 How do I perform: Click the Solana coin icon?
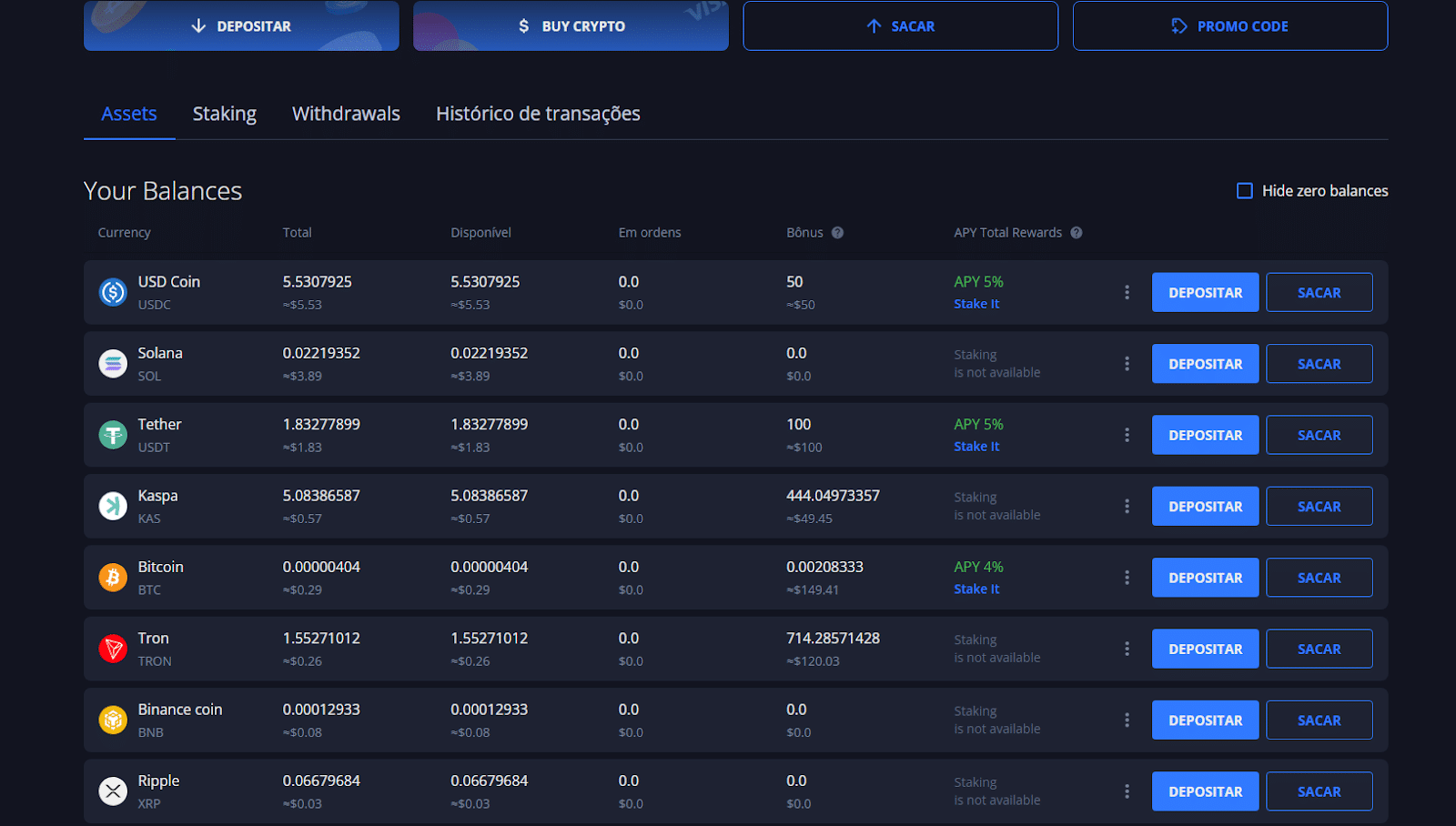113,364
